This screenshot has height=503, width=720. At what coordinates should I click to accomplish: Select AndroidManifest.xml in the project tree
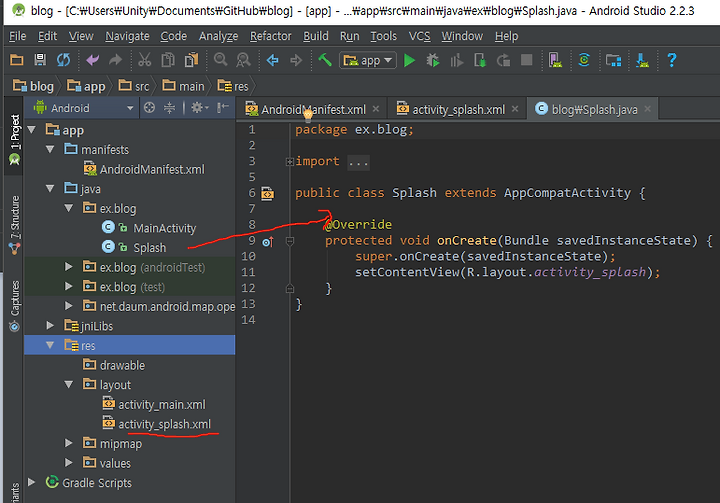152,169
